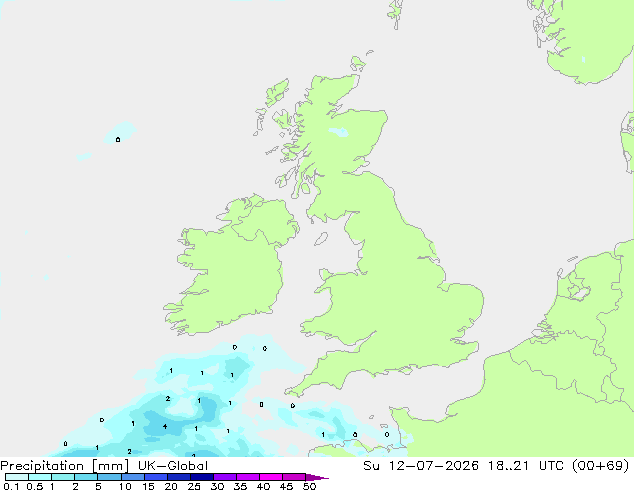This screenshot has width=634, height=490.
Task: Click the legend scale label '30'
Action: click(217, 486)
